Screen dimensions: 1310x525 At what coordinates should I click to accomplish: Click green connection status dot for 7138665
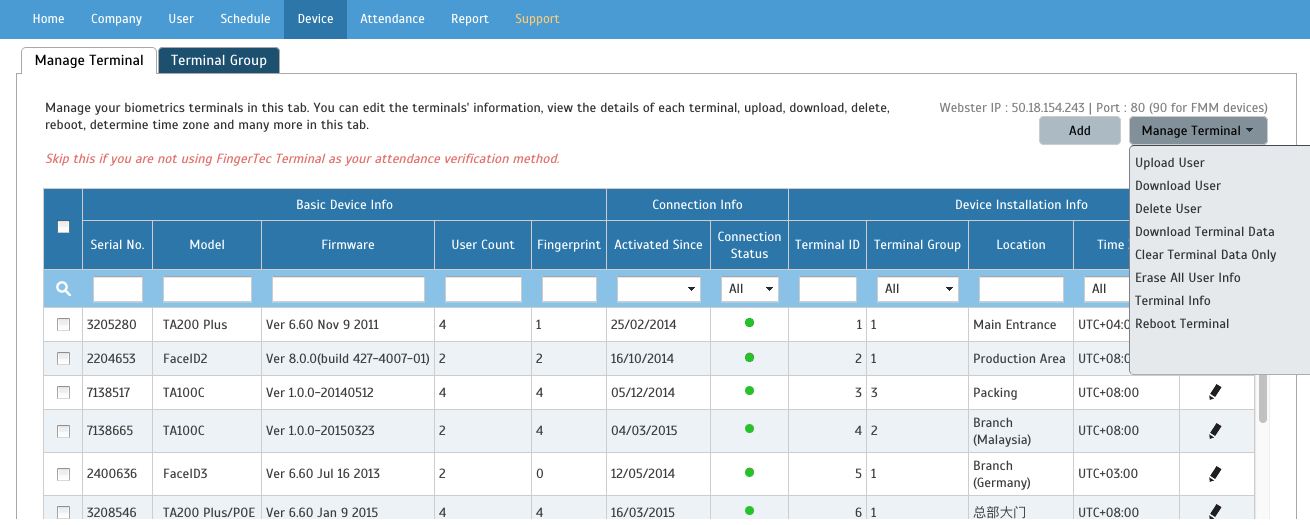[x=749, y=429]
